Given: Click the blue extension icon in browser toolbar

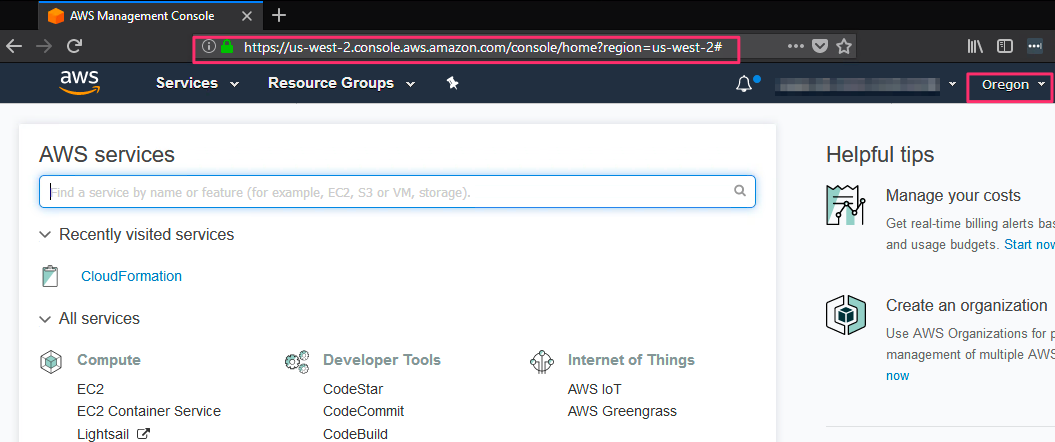Looking at the screenshot, I should 1034,46.
